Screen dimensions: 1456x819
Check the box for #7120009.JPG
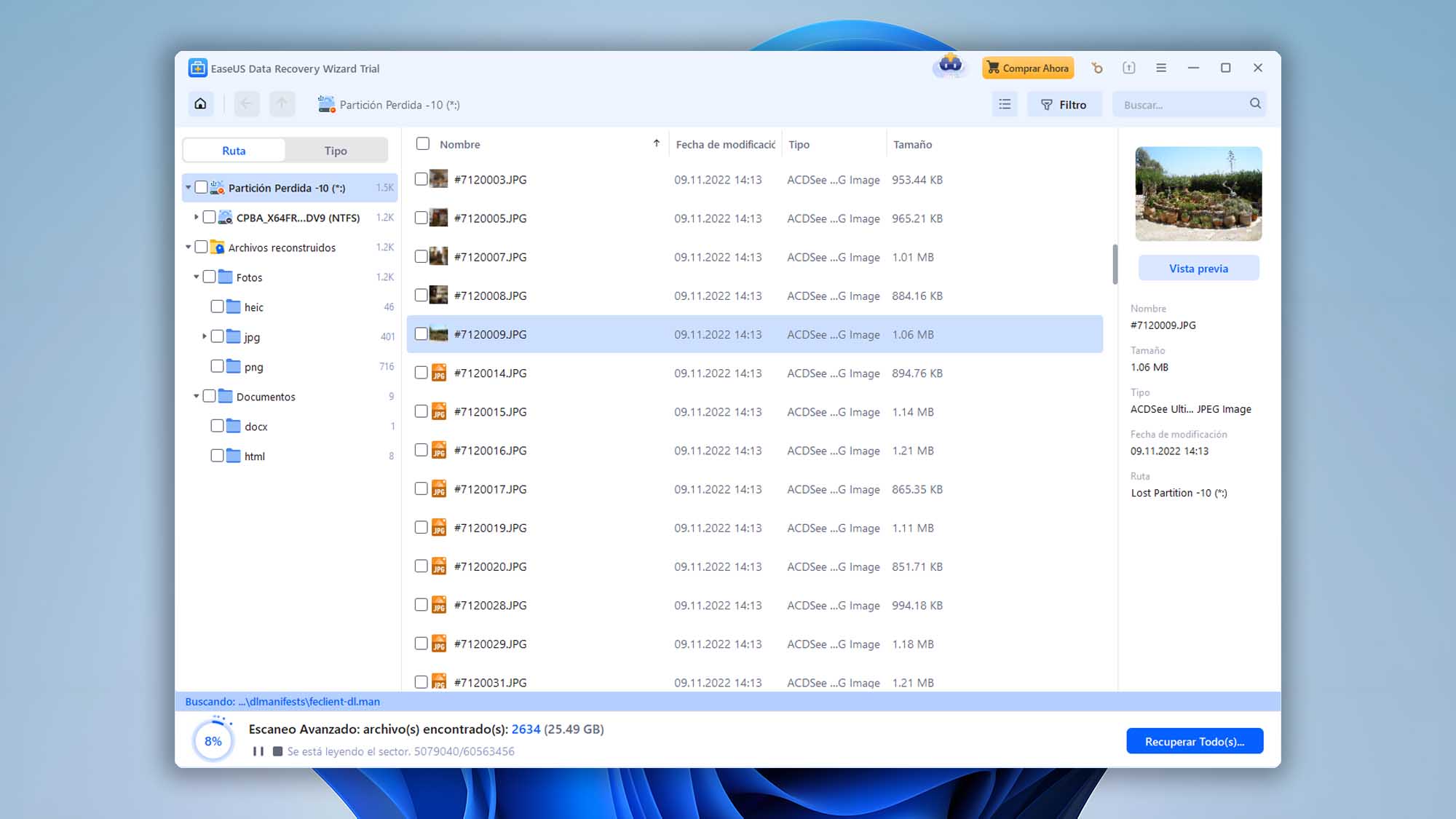[x=421, y=333]
